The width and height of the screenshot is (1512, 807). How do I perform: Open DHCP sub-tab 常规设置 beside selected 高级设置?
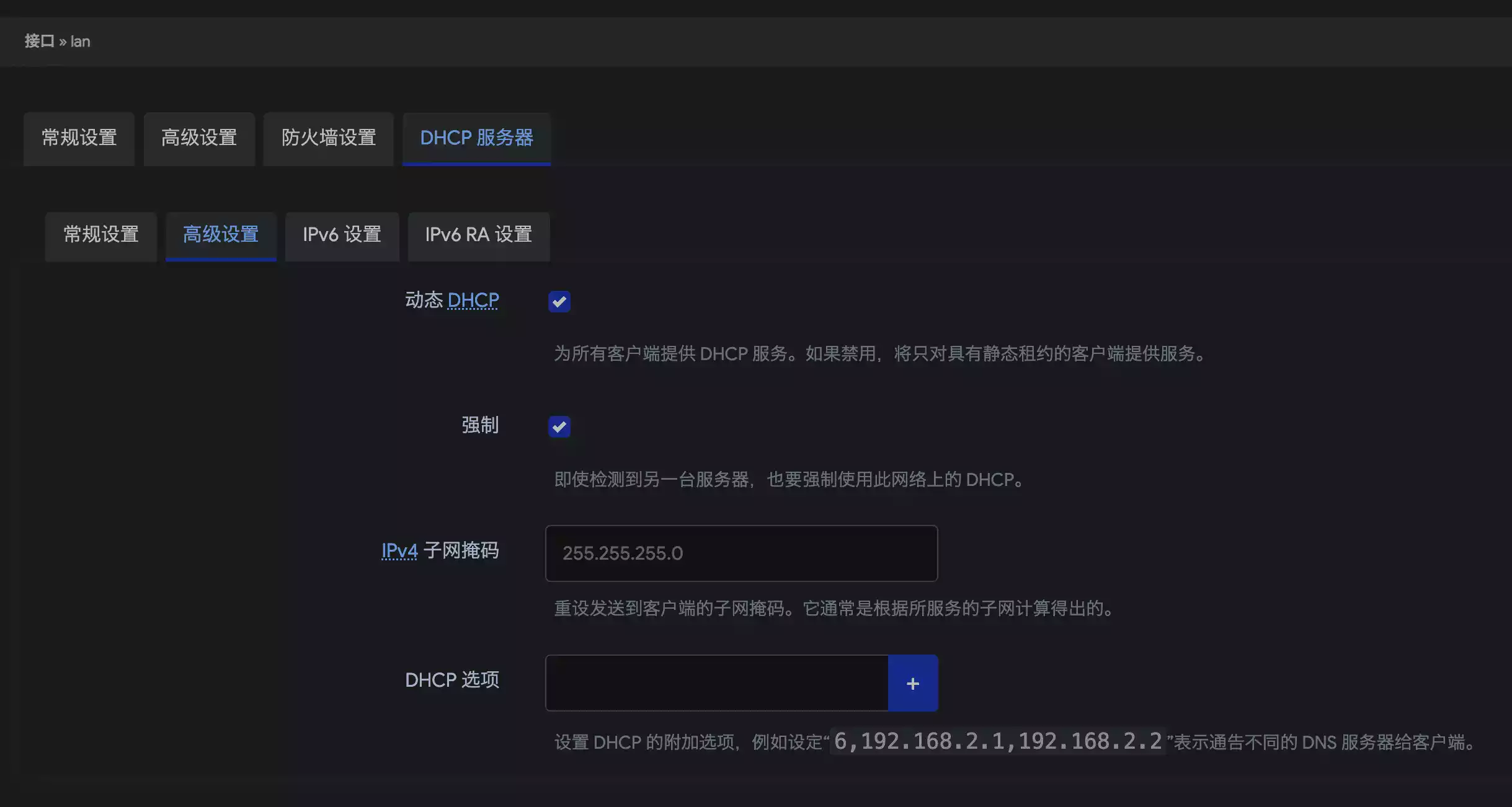(x=100, y=235)
